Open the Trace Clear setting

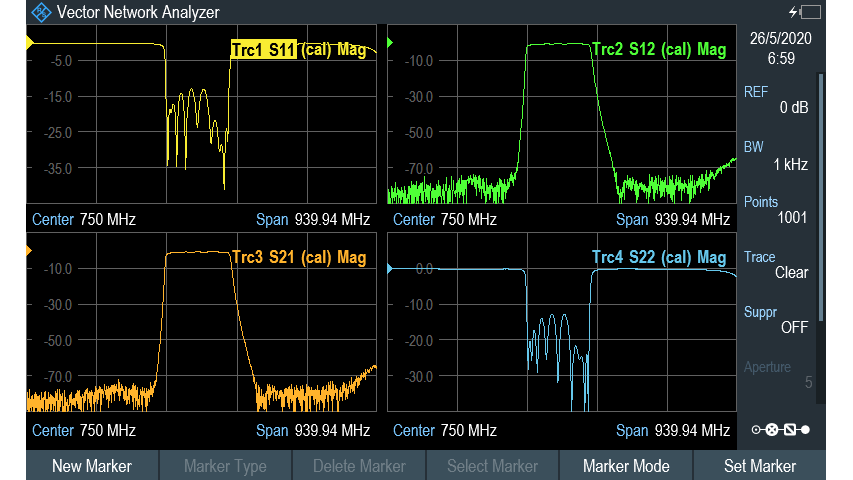click(778, 265)
